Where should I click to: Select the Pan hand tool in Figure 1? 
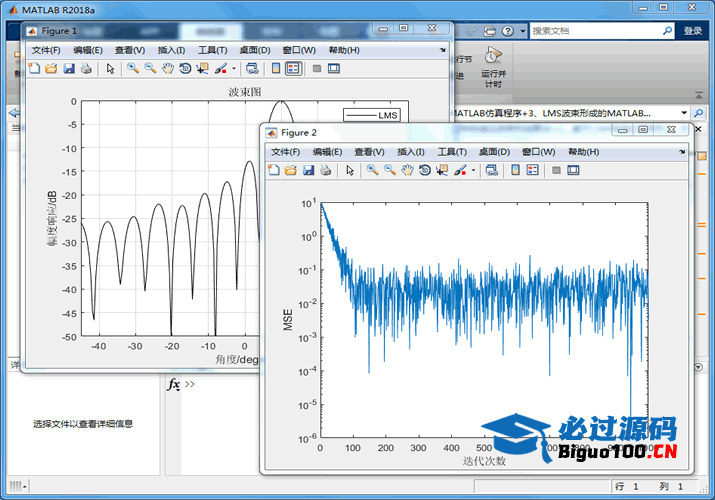[168, 68]
